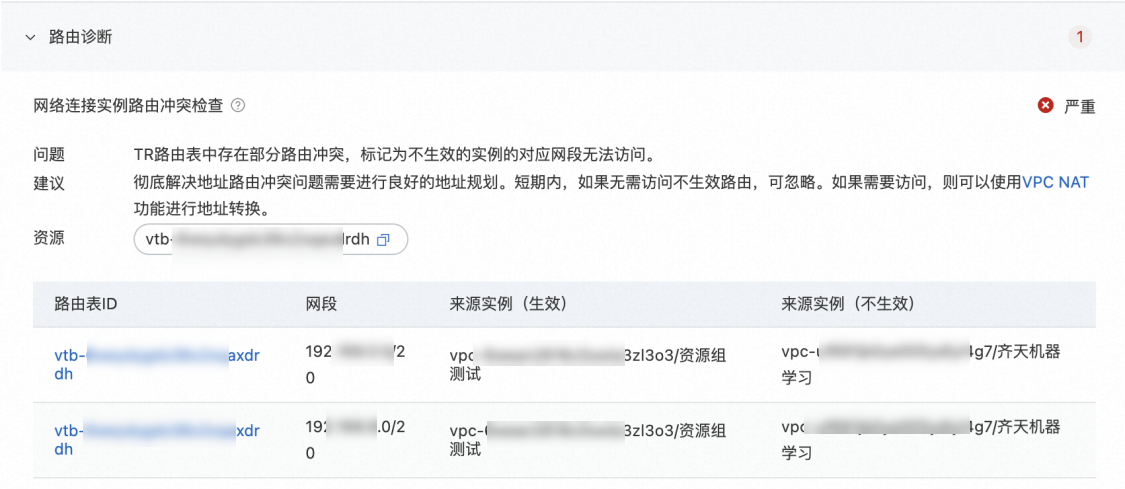Click the 路由诊断 section title
This screenshot has height=489, width=1125.
[81, 37]
